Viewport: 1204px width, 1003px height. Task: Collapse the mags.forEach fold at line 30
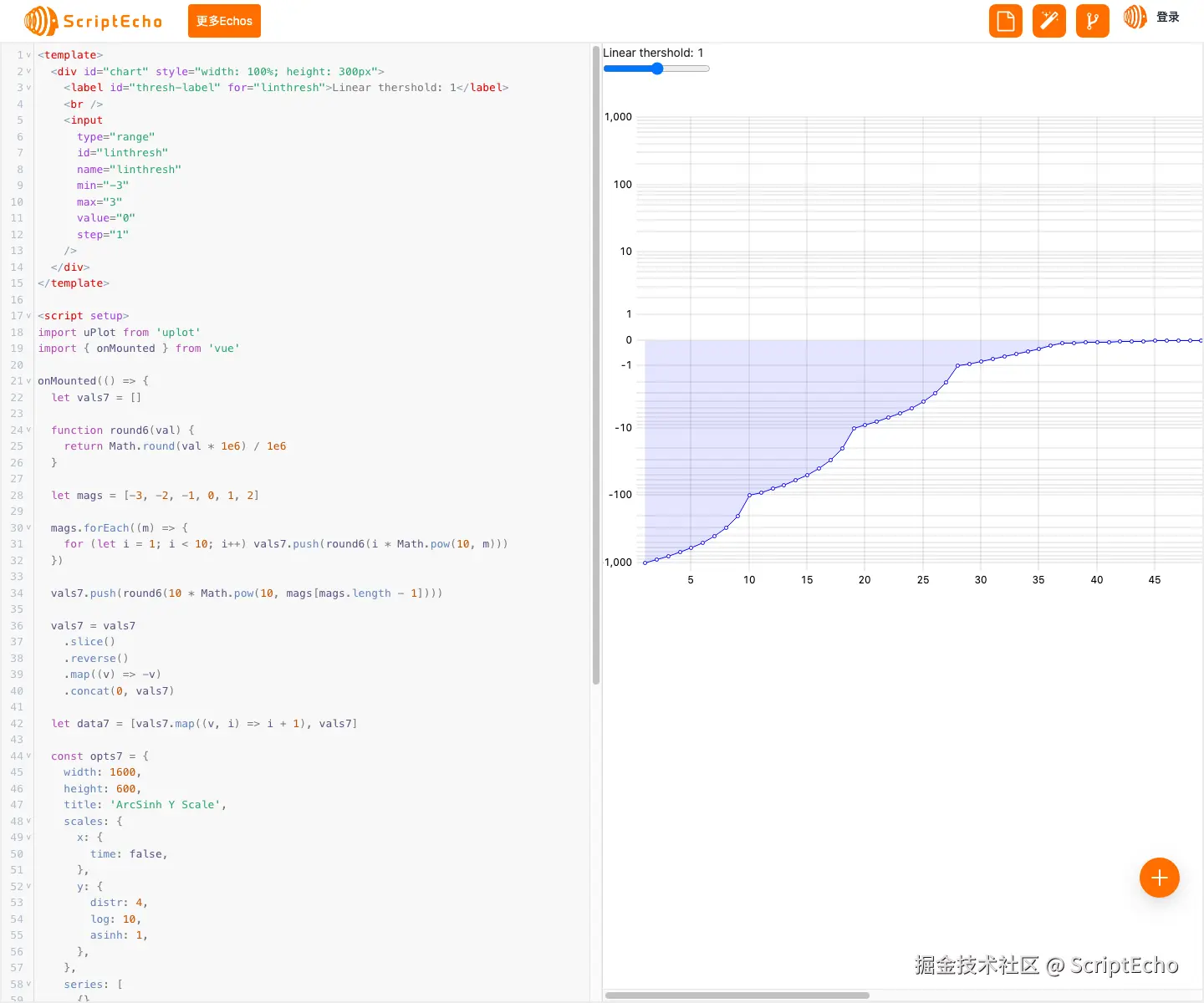click(28, 528)
